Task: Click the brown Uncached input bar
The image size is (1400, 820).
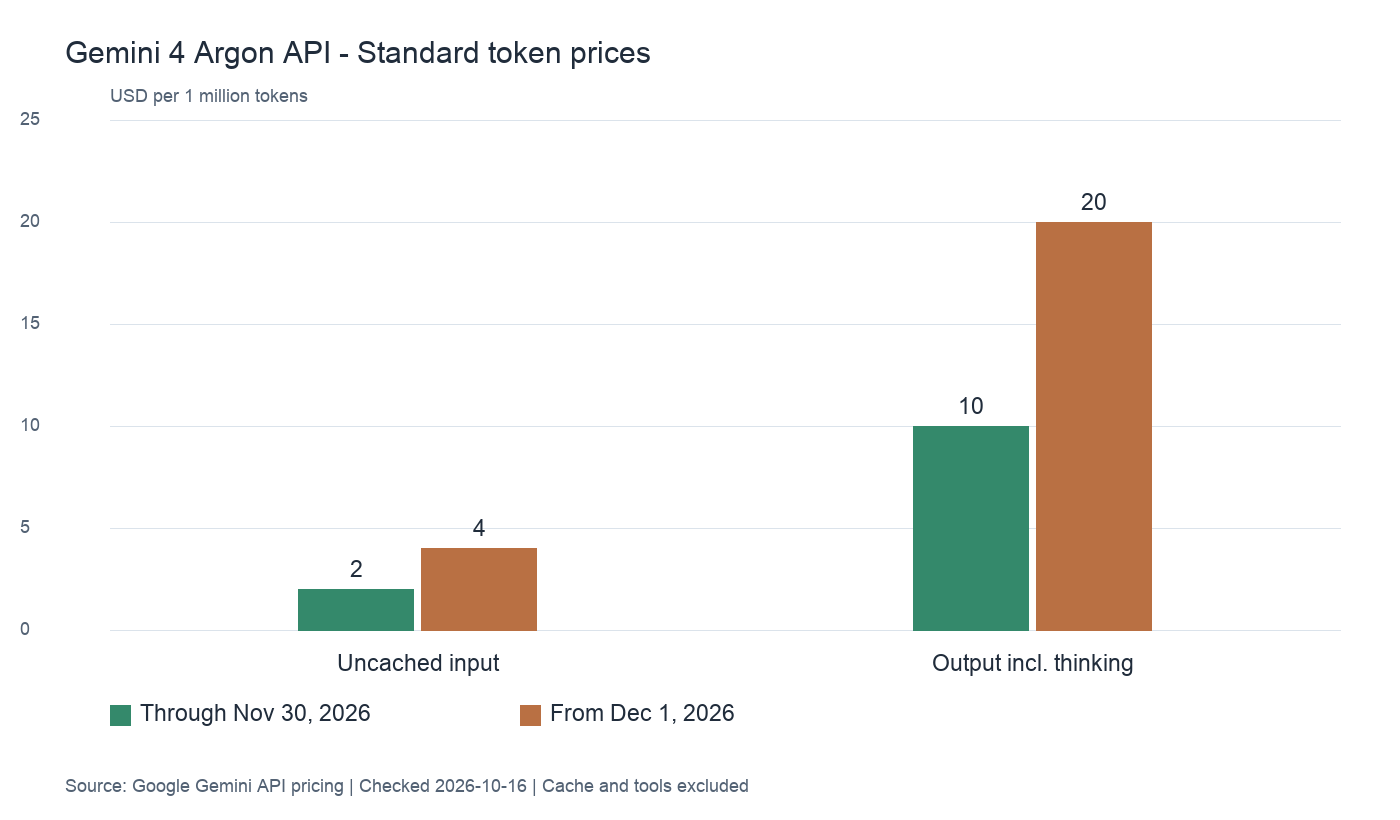Action: pyautogui.click(x=479, y=589)
